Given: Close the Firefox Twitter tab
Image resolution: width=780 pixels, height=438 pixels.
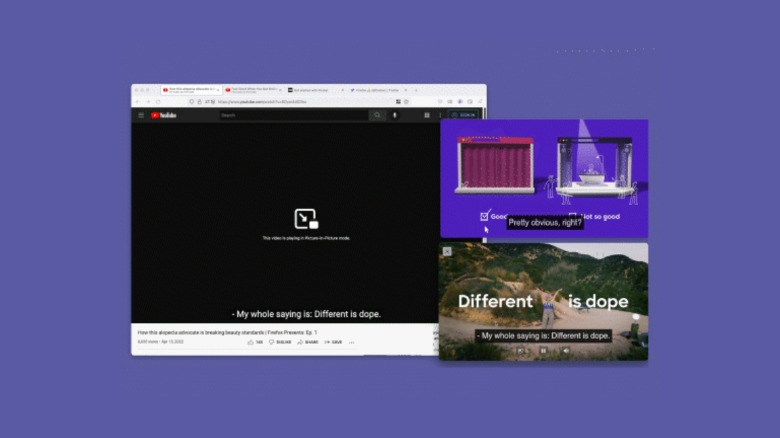Looking at the screenshot, I should [405, 90].
